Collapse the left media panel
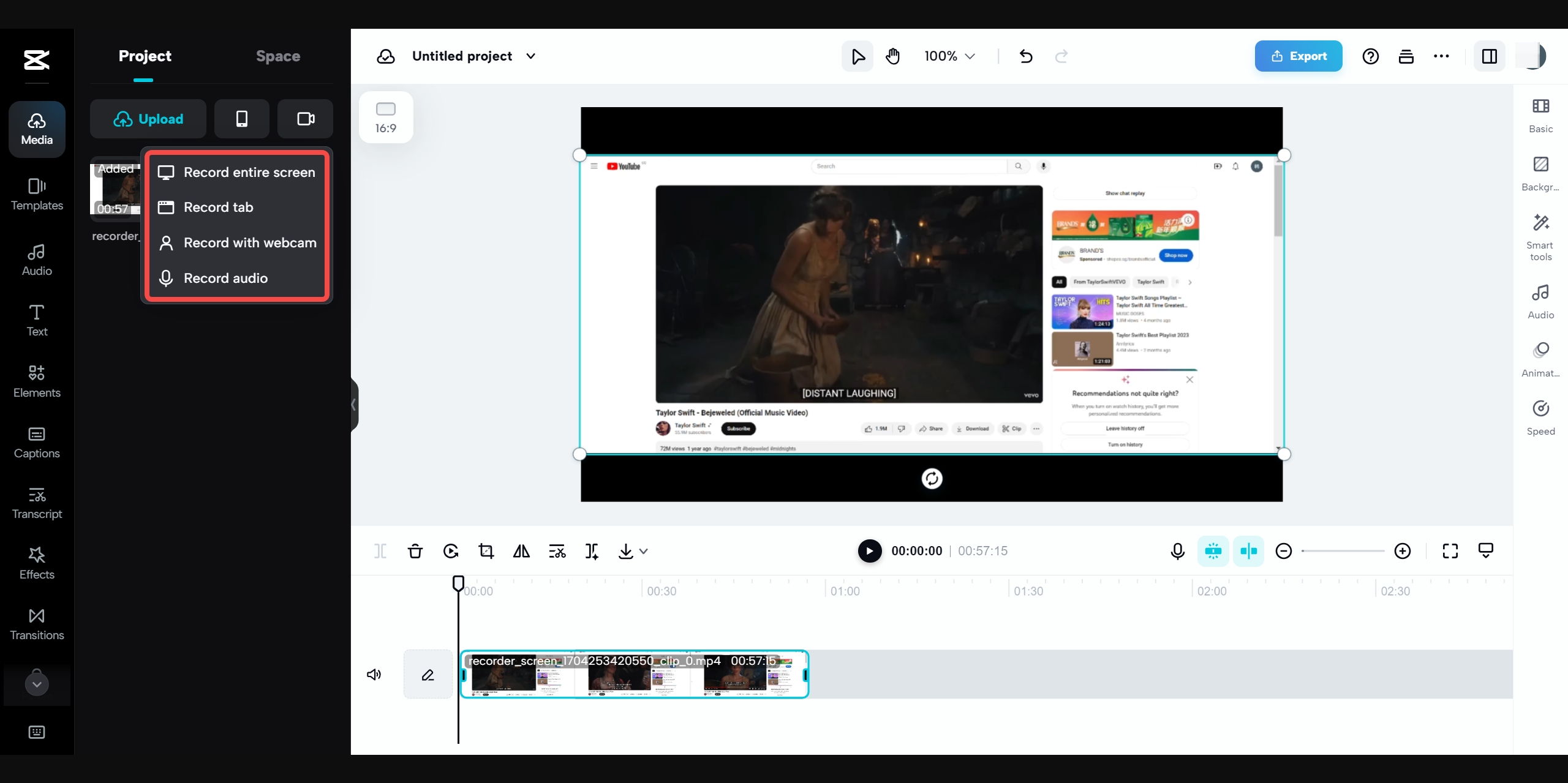The width and height of the screenshot is (1568, 783). coord(354,405)
